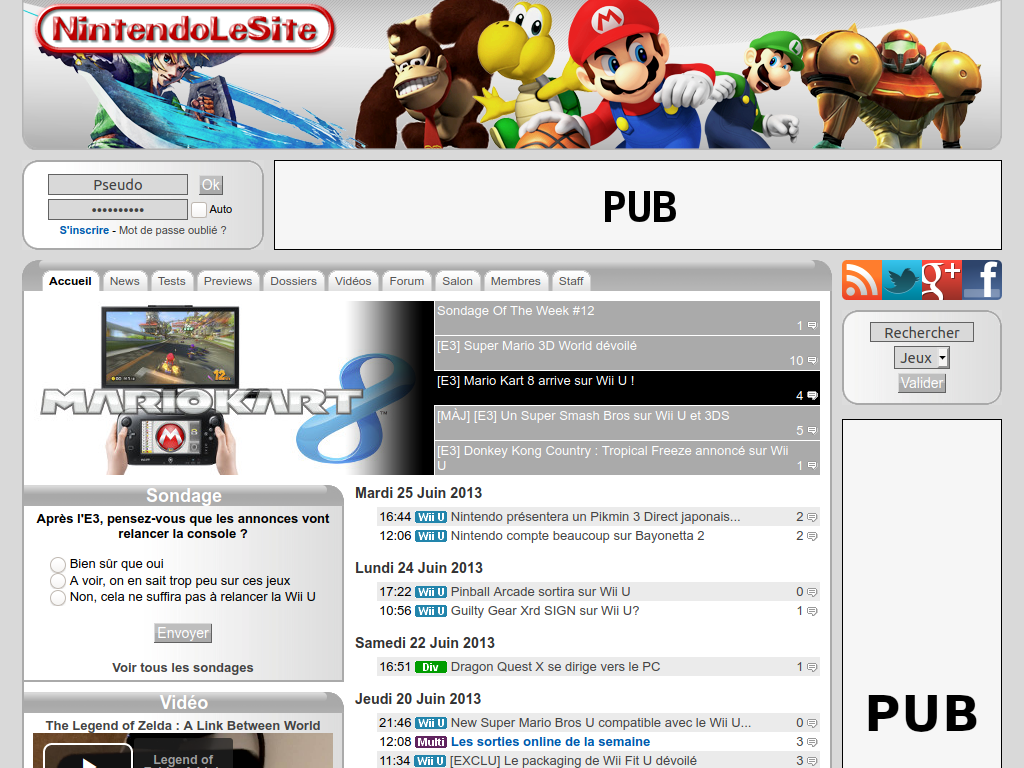Select '[E3] Super Mario 3D World dévoilé' slide
Viewport: 1024px width, 768px height.
click(627, 353)
